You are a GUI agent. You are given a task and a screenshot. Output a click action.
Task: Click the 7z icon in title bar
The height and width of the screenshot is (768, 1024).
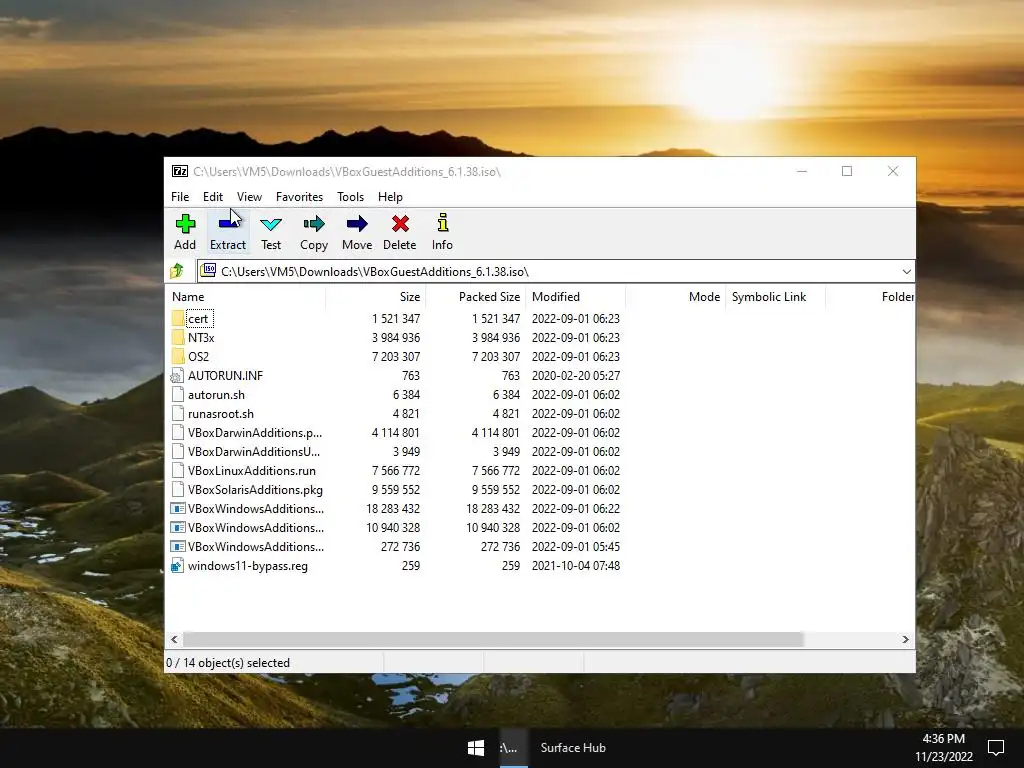tap(180, 171)
